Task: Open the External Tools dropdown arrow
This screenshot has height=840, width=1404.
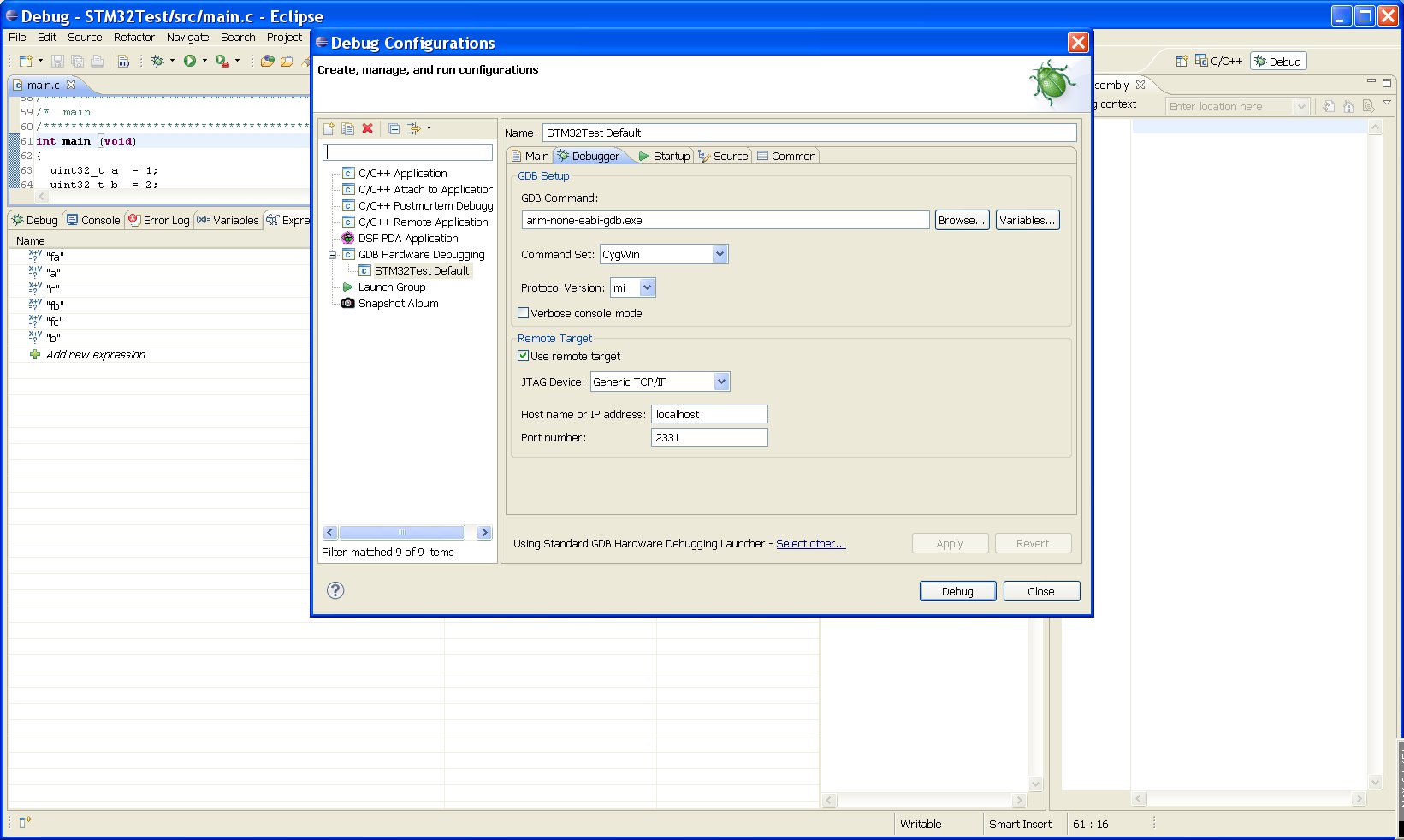Action: [x=237, y=61]
